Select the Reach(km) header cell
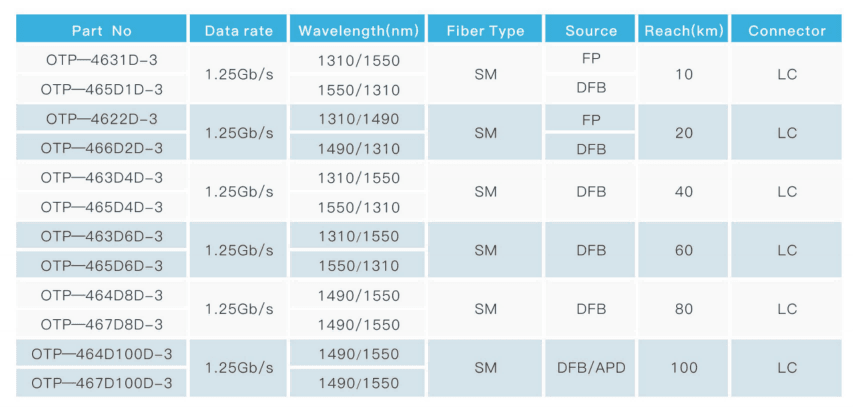Screen dimensions: 853x408 [683, 31]
